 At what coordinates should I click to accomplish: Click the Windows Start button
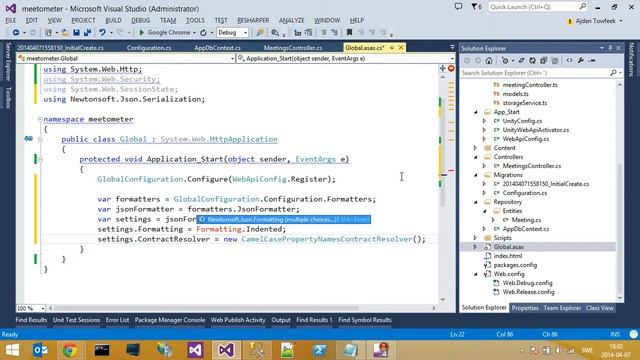(x=12, y=350)
